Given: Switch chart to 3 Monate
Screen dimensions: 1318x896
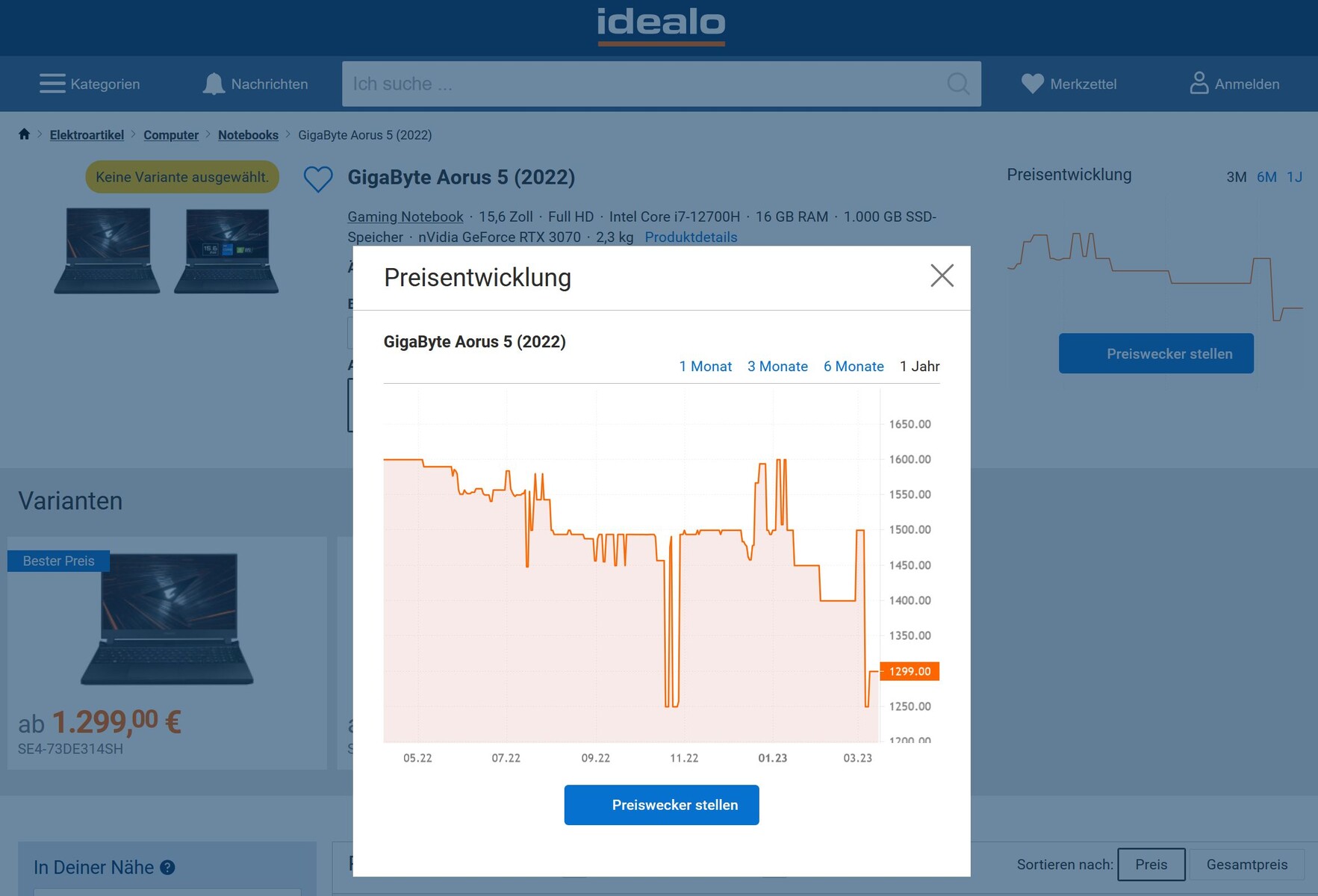Looking at the screenshot, I should tap(777, 367).
